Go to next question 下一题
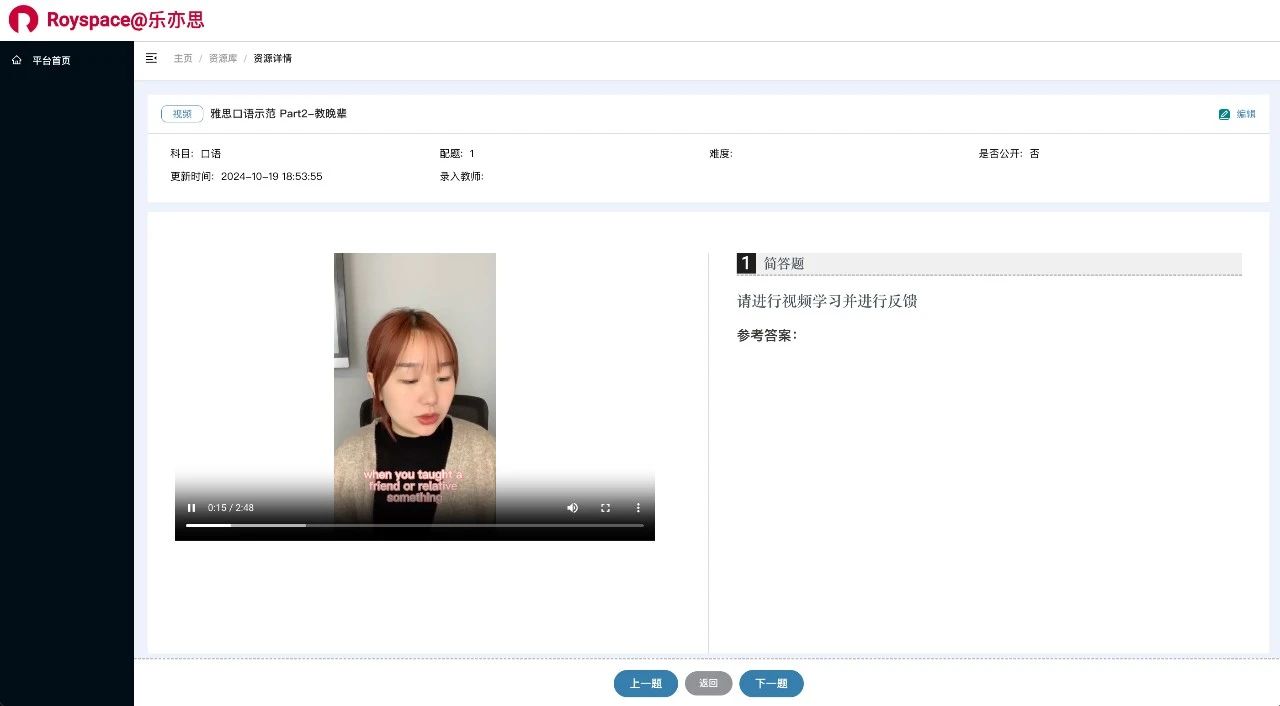The height and width of the screenshot is (706, 1280). pyautogui.click(x=771, y=683)
